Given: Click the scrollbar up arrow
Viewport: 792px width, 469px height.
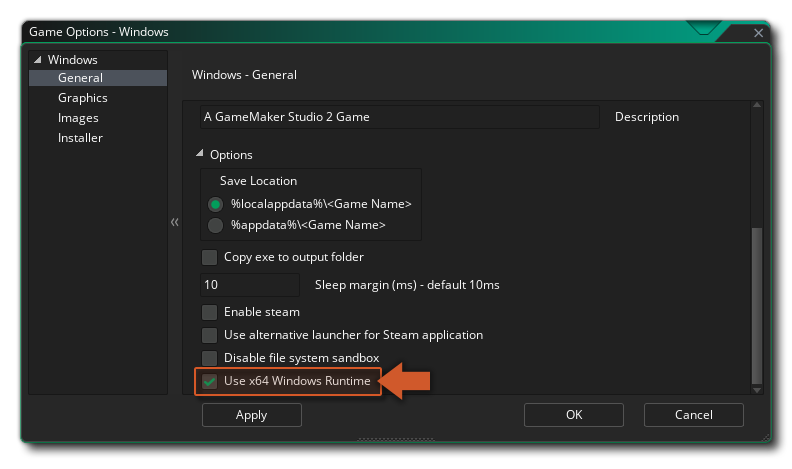Looking at the screenshot, I should click(x=757, y=105).
